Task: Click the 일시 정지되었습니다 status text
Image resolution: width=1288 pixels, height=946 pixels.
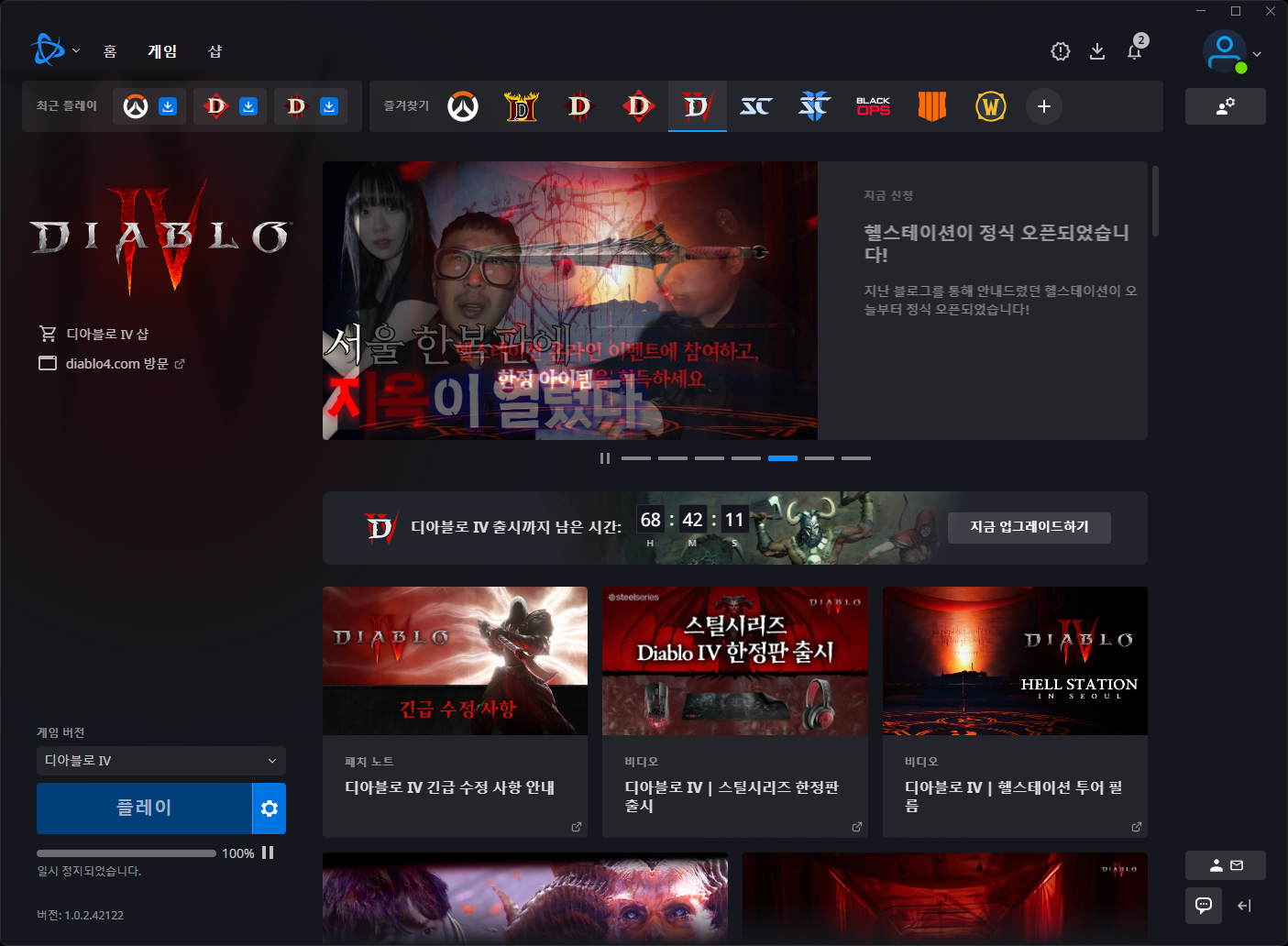Action: point(89,871)
